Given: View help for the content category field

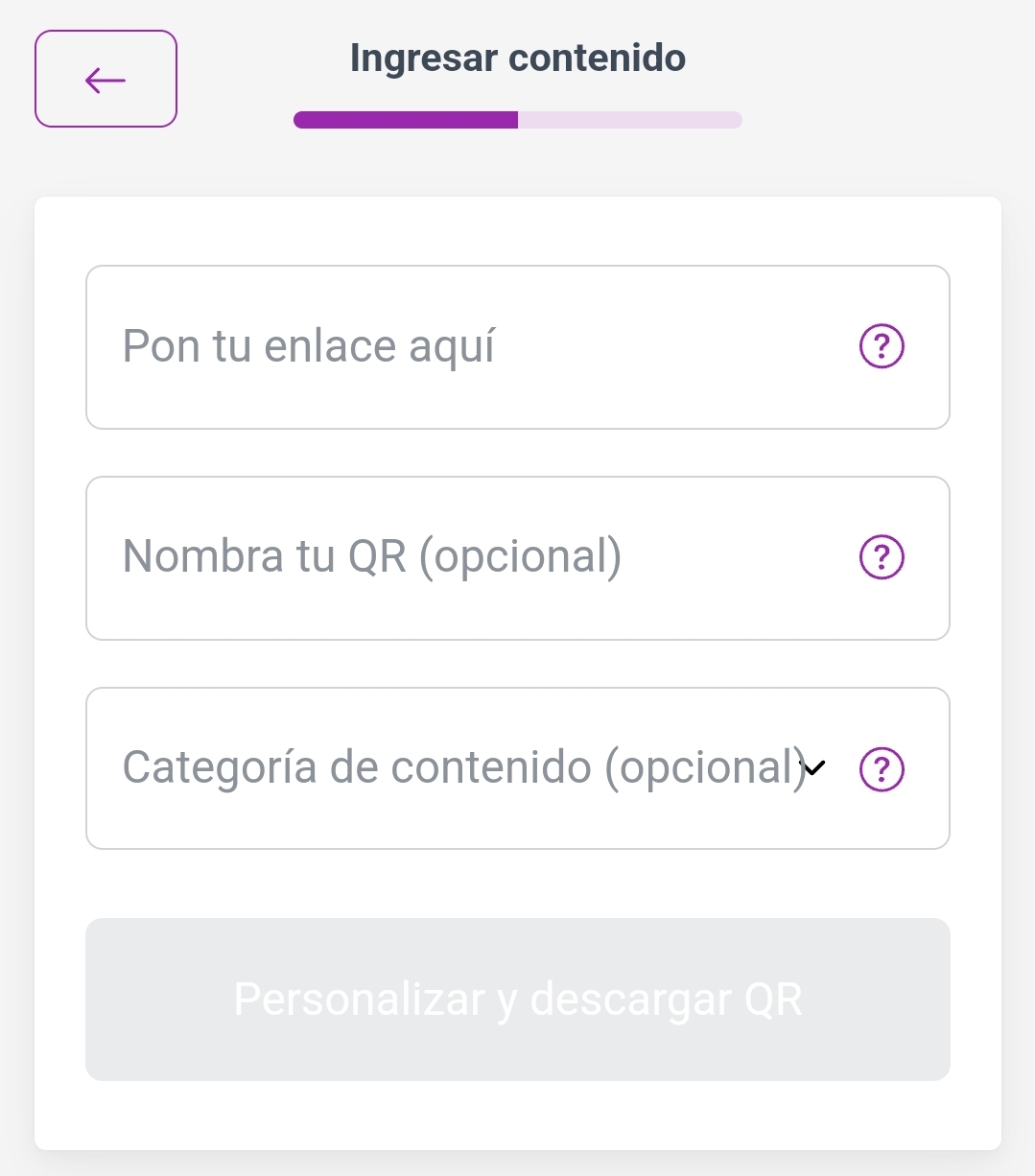Looking at the screenshot, I should coord(882,768).
